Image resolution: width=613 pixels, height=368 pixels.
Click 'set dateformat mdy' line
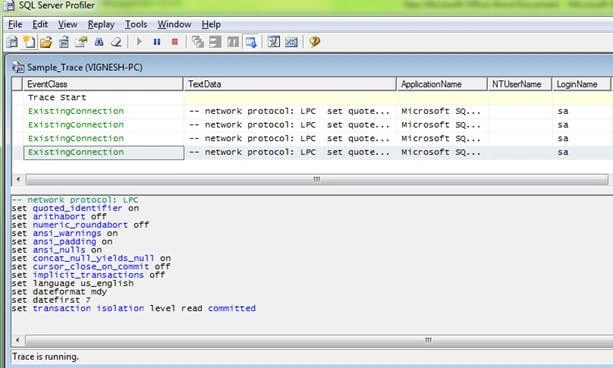click(59, 292)
